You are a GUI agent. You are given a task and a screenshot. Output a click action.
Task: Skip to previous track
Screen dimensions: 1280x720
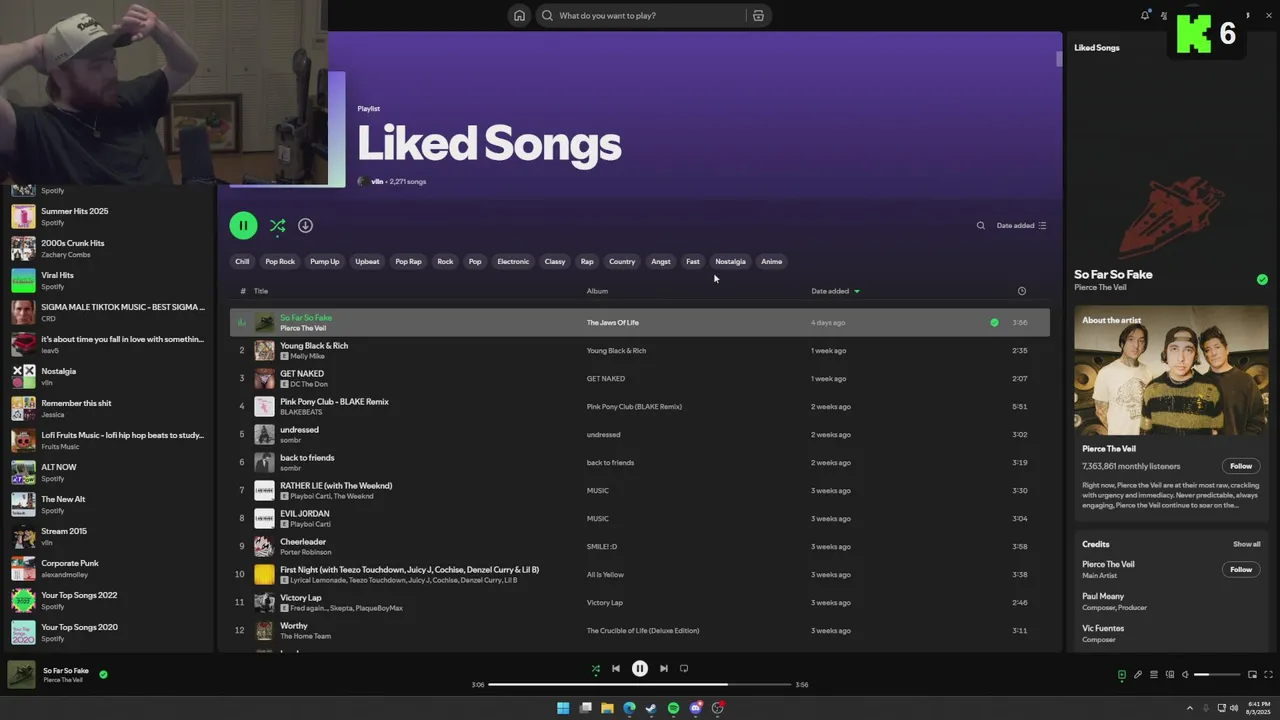click(616, 669)
